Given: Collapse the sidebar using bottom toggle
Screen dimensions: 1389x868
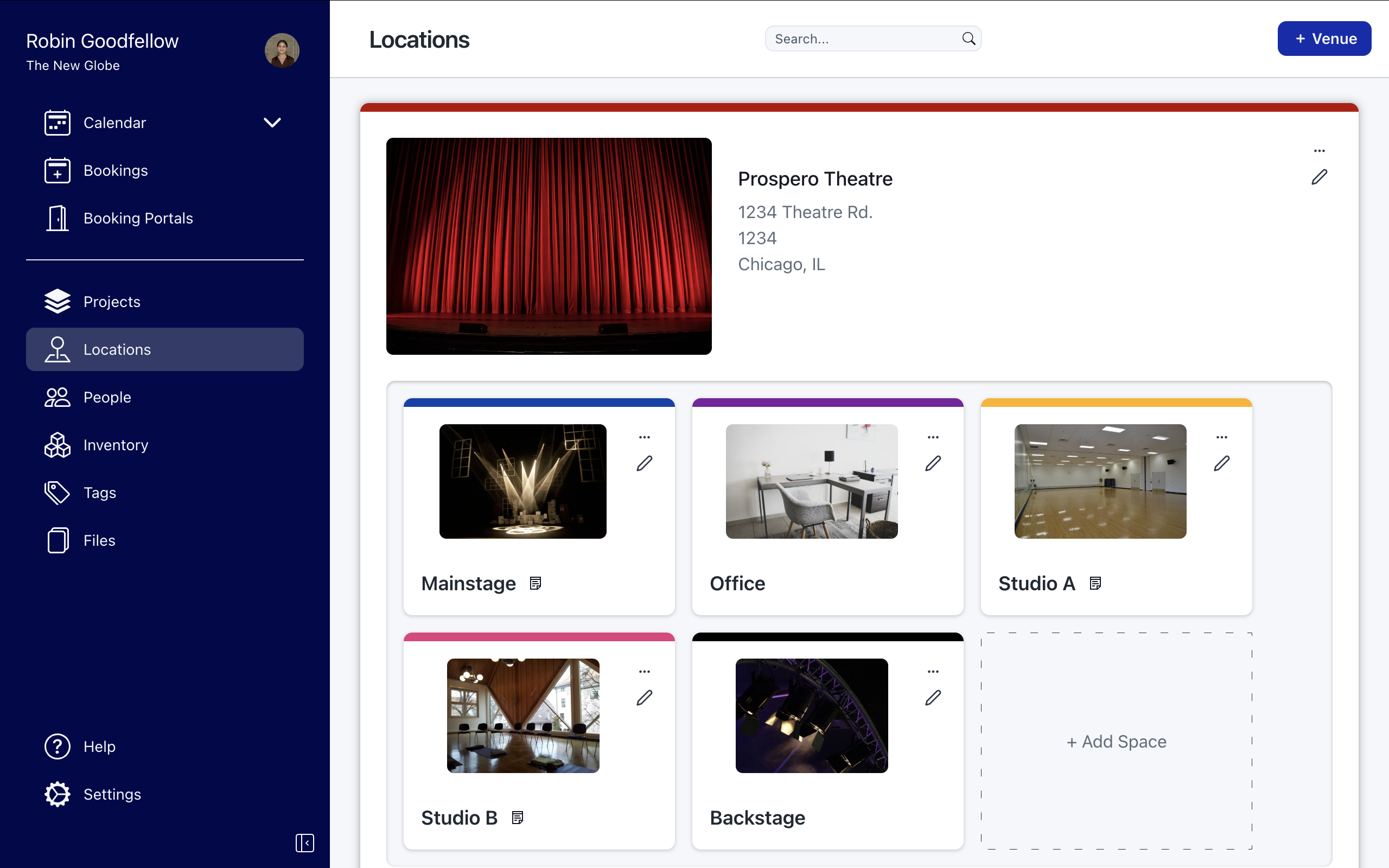Looking at the screenshot, I should click(x=305, y=843).
